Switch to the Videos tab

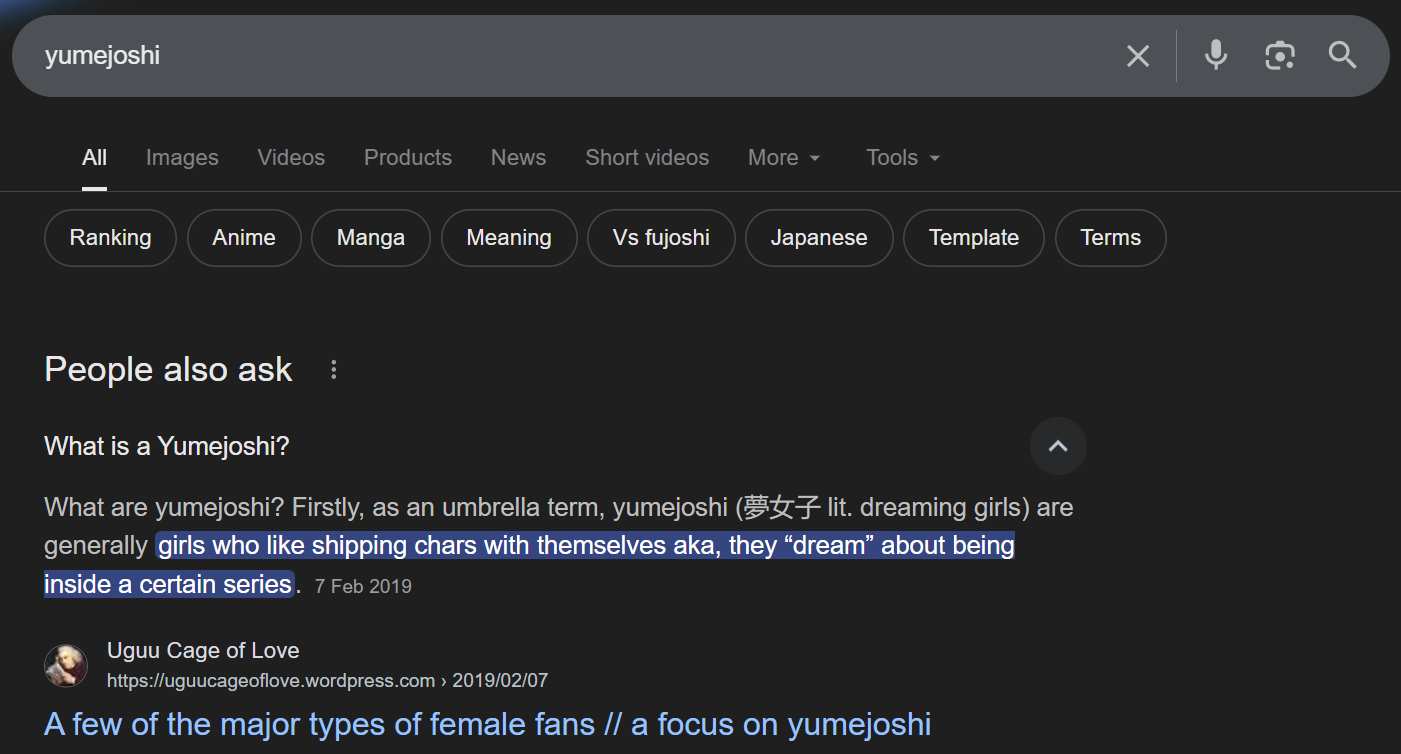(x=291, y=158)
